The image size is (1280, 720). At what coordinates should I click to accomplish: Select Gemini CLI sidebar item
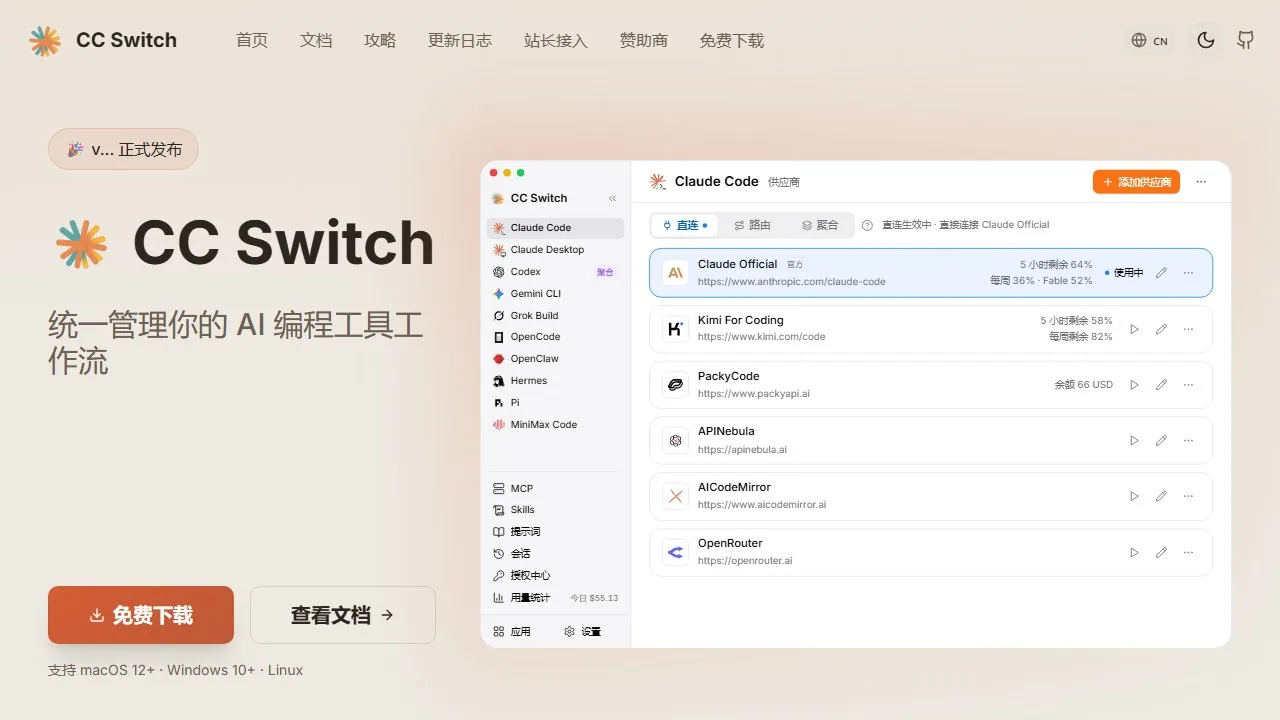(x=556, y=294)
